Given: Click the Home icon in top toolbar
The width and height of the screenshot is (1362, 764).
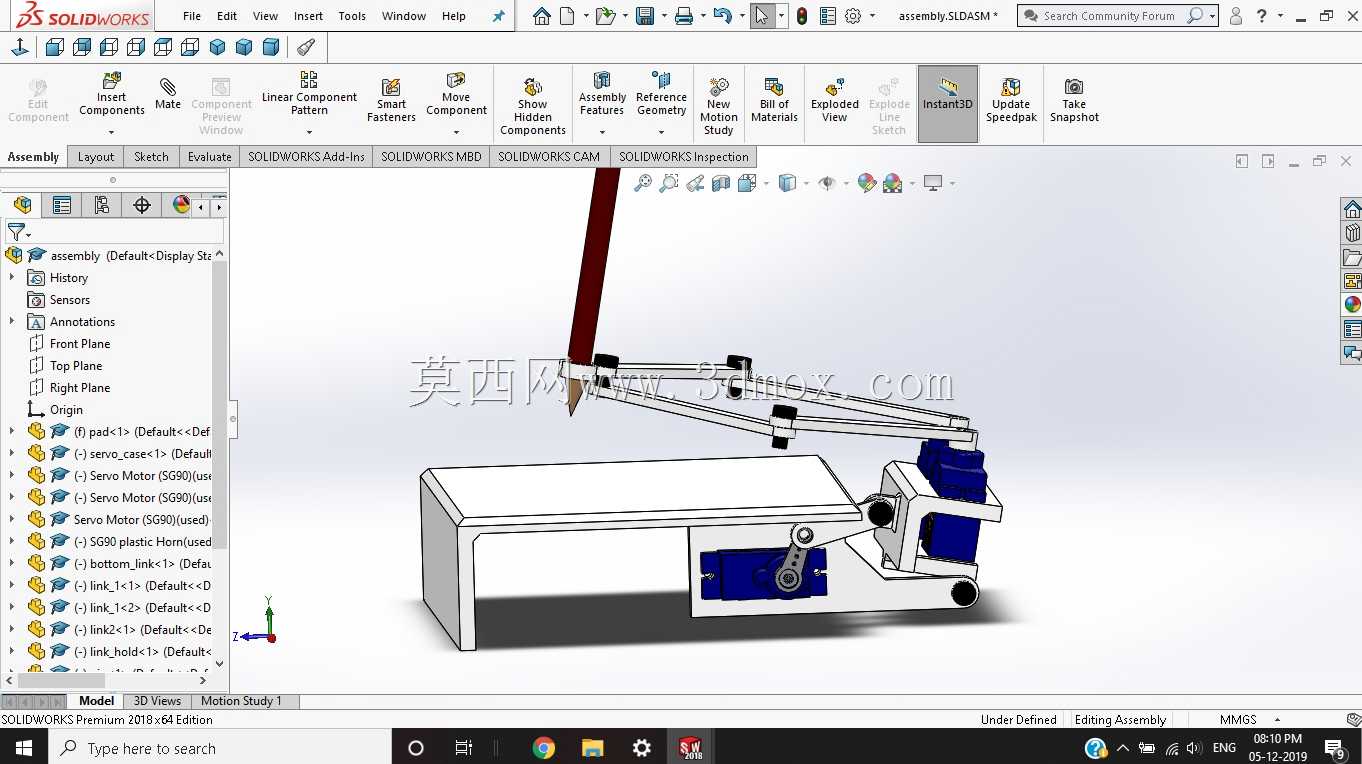Looking at the screenshot, I should (541, 16).
